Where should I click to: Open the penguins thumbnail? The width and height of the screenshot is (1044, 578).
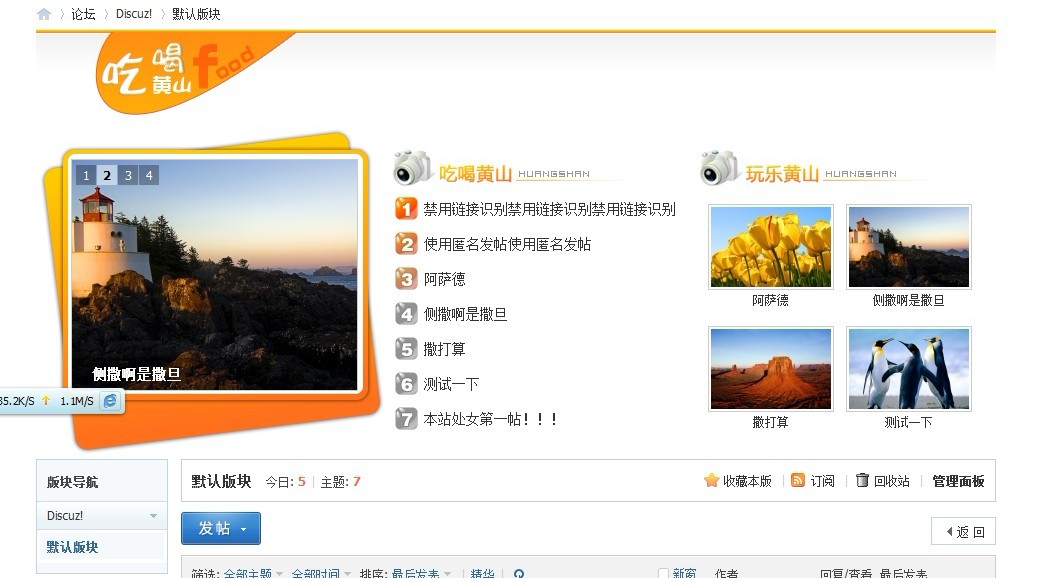tap(909, 369)
